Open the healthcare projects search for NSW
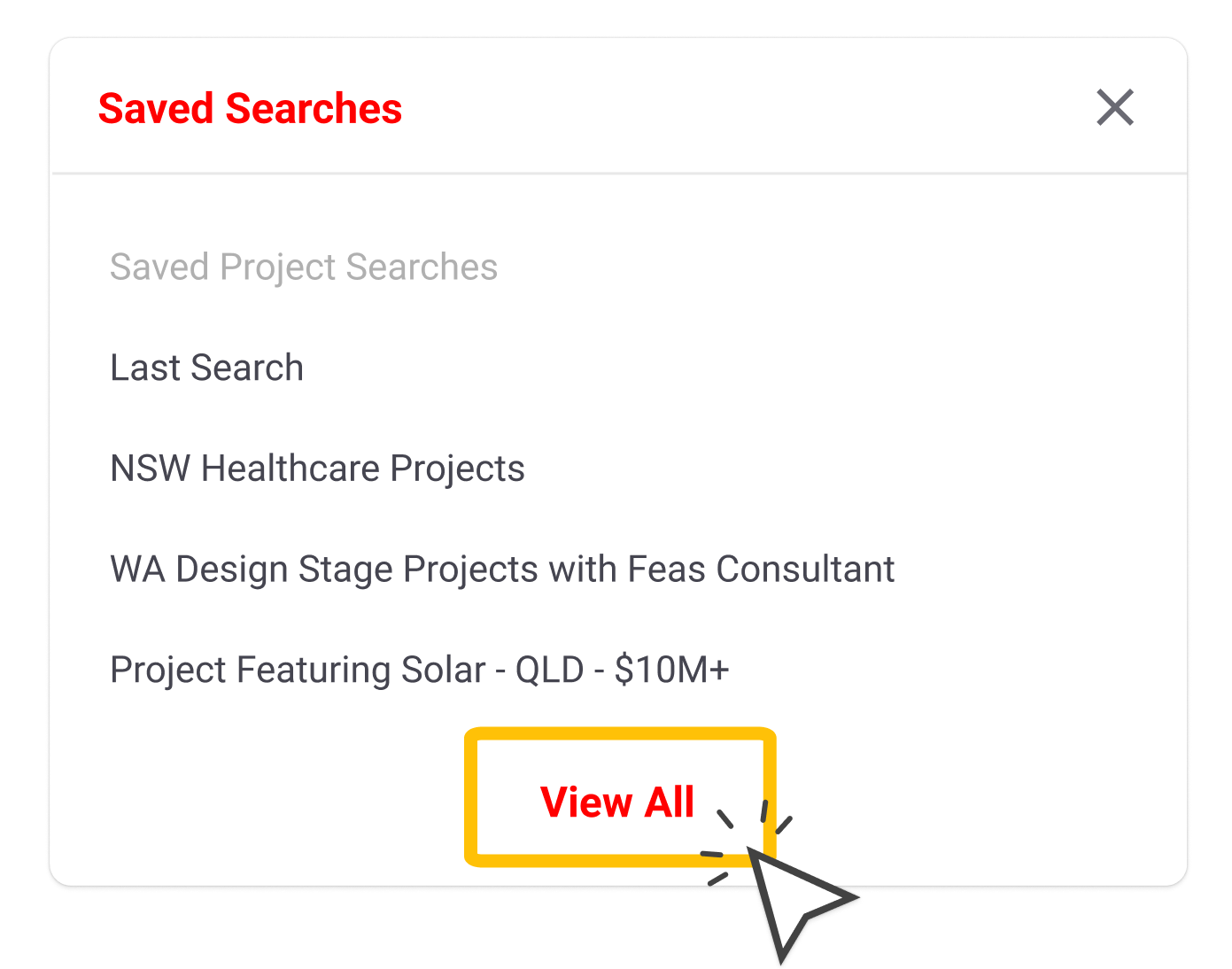 point(317,469)
